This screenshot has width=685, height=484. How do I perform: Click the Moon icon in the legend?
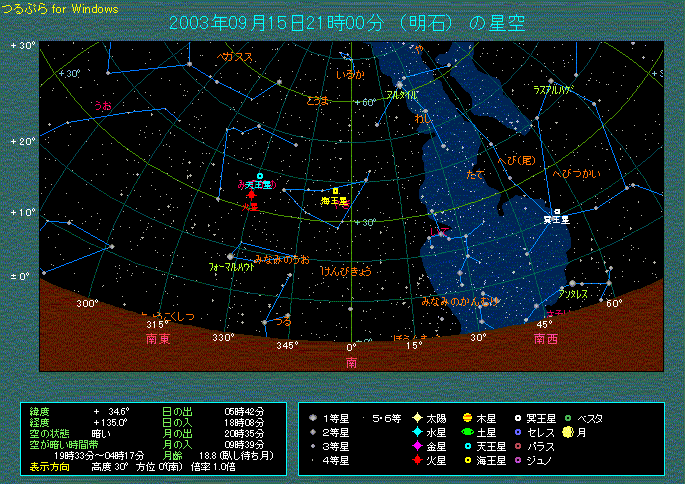[566, 432]
